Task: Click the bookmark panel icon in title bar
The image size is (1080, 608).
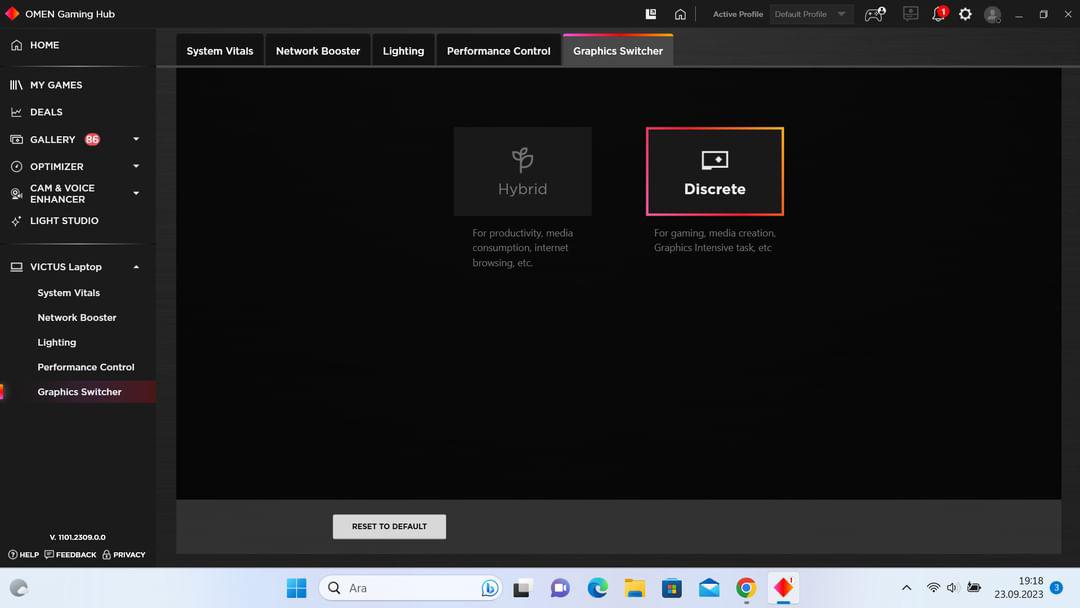Action: tap(650, 14)
